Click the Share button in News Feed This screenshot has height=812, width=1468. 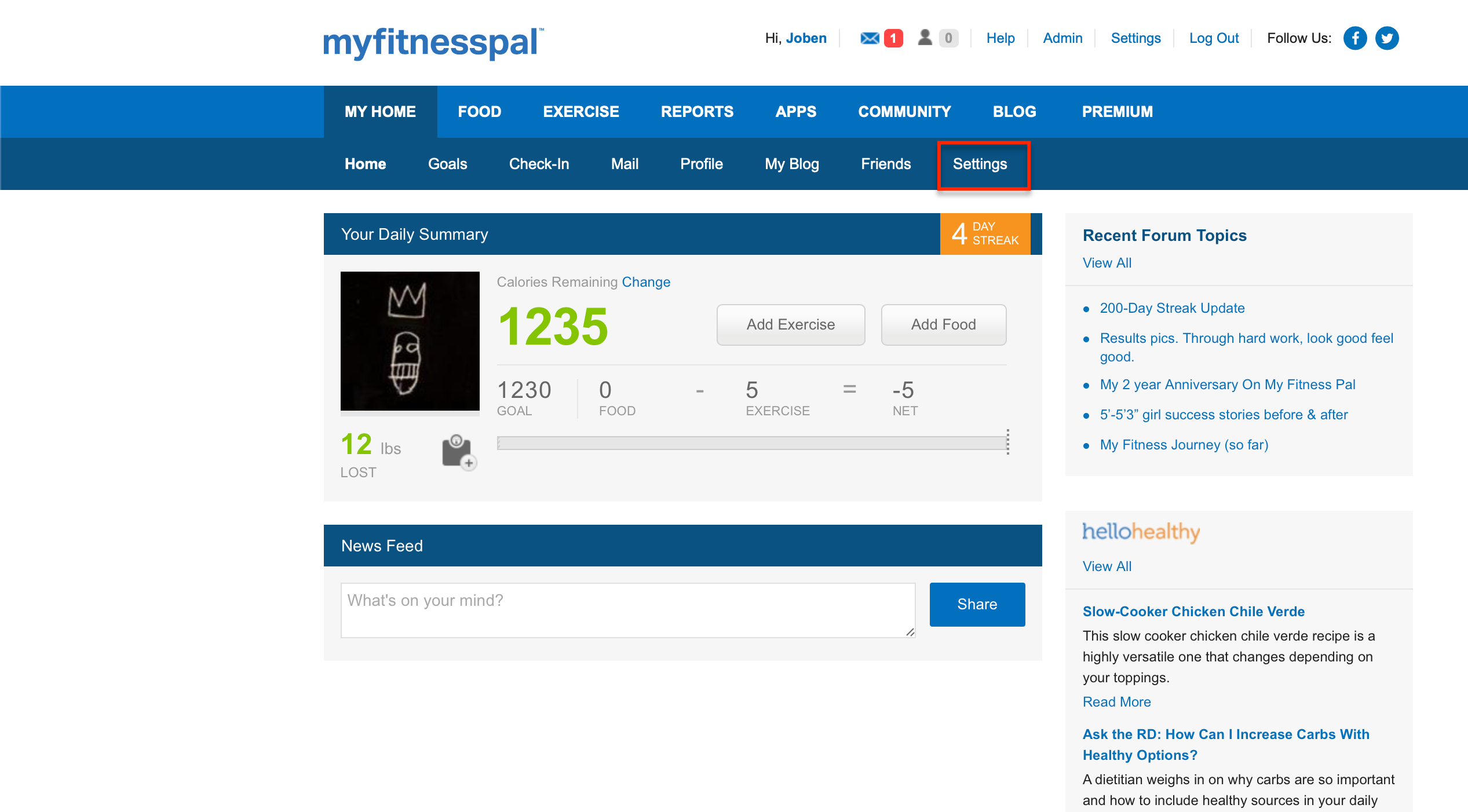(x=976, y=602)
